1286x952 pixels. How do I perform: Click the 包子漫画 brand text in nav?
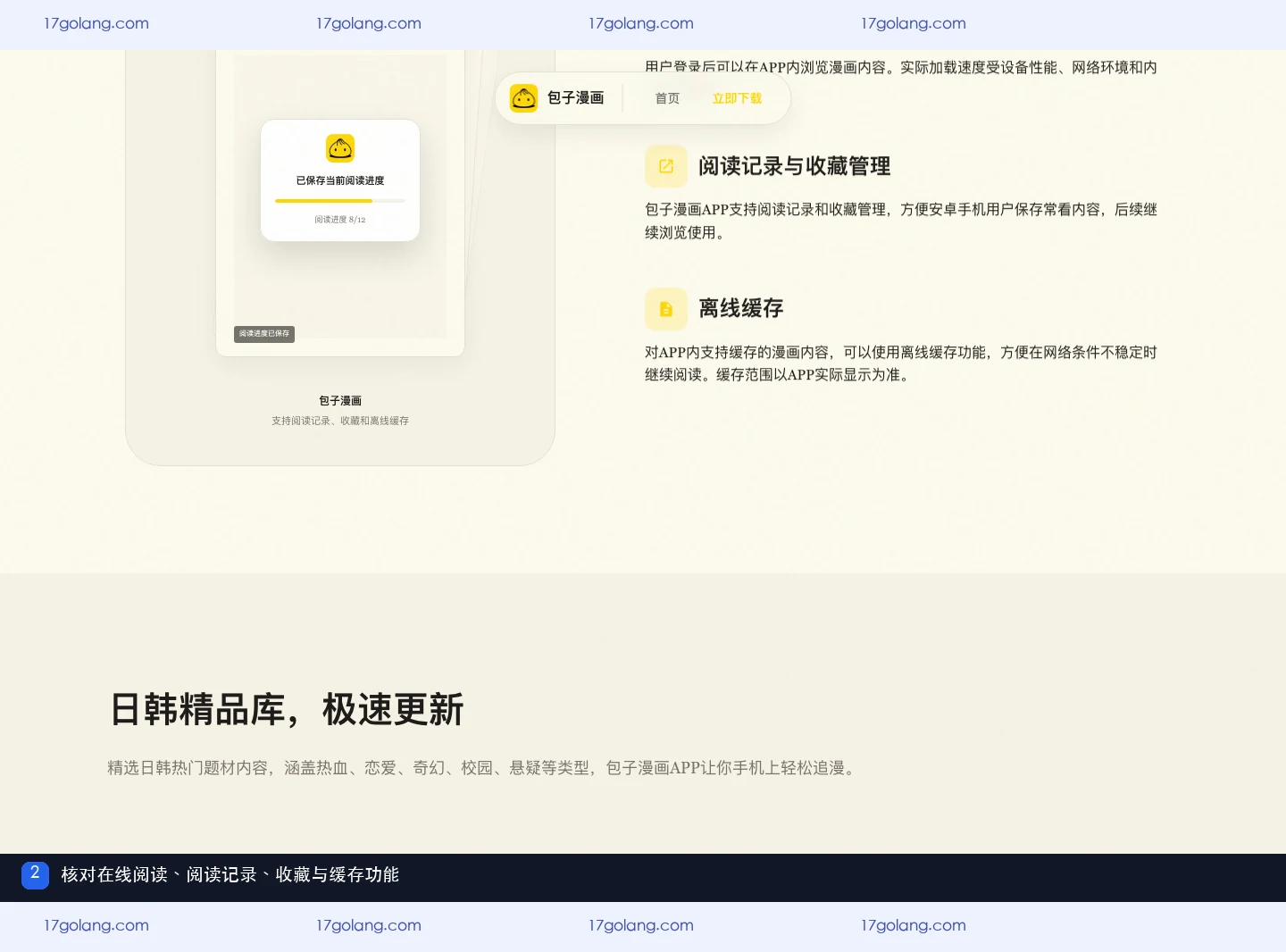pos(576,98)
